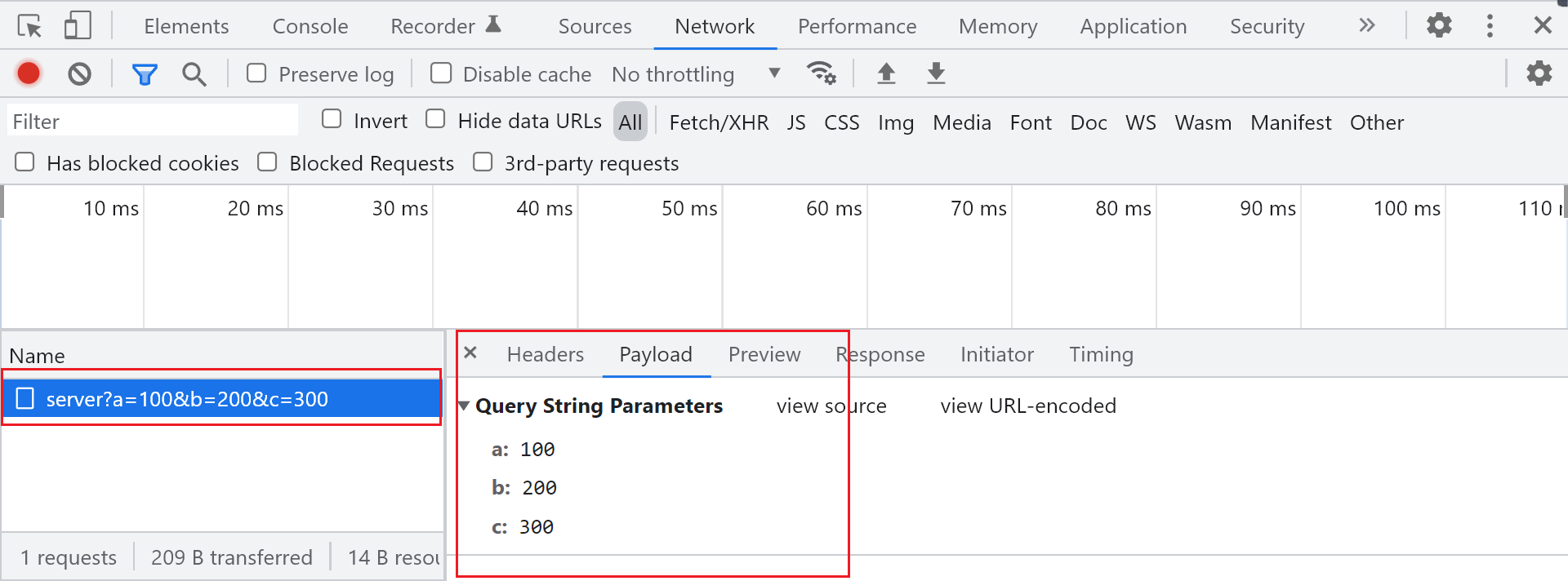Show more DevTools tabs chevron
The height and width of the screenshot is (581, 1568).
click(1366, 26)
